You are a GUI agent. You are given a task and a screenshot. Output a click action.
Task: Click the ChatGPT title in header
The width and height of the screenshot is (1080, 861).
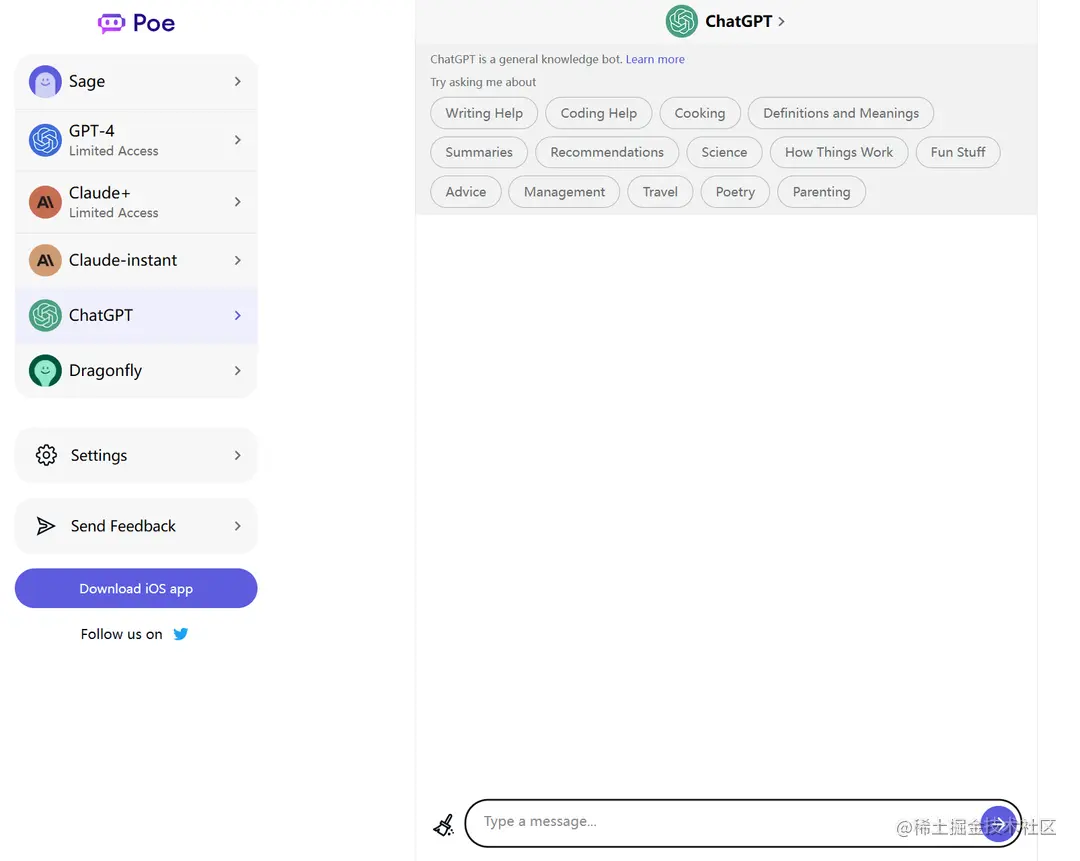click(x=738, y=21)
